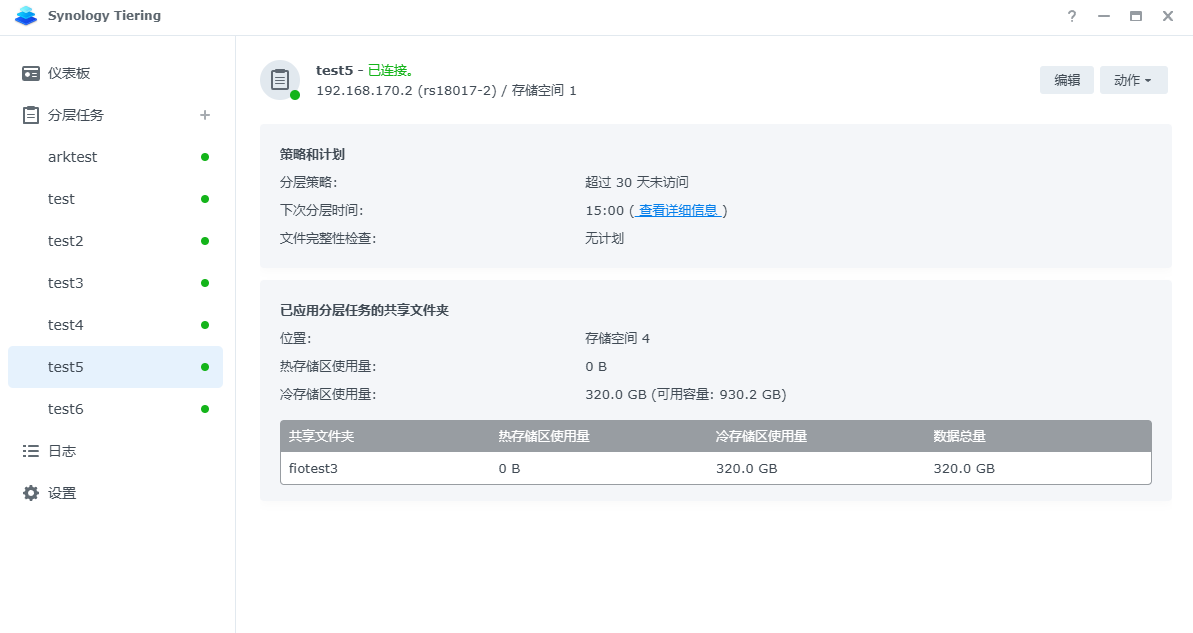Select the arktest task in sidebar
Image resolution: width=1193 pixels, height=633 pixels.
(x=73, y=157)
